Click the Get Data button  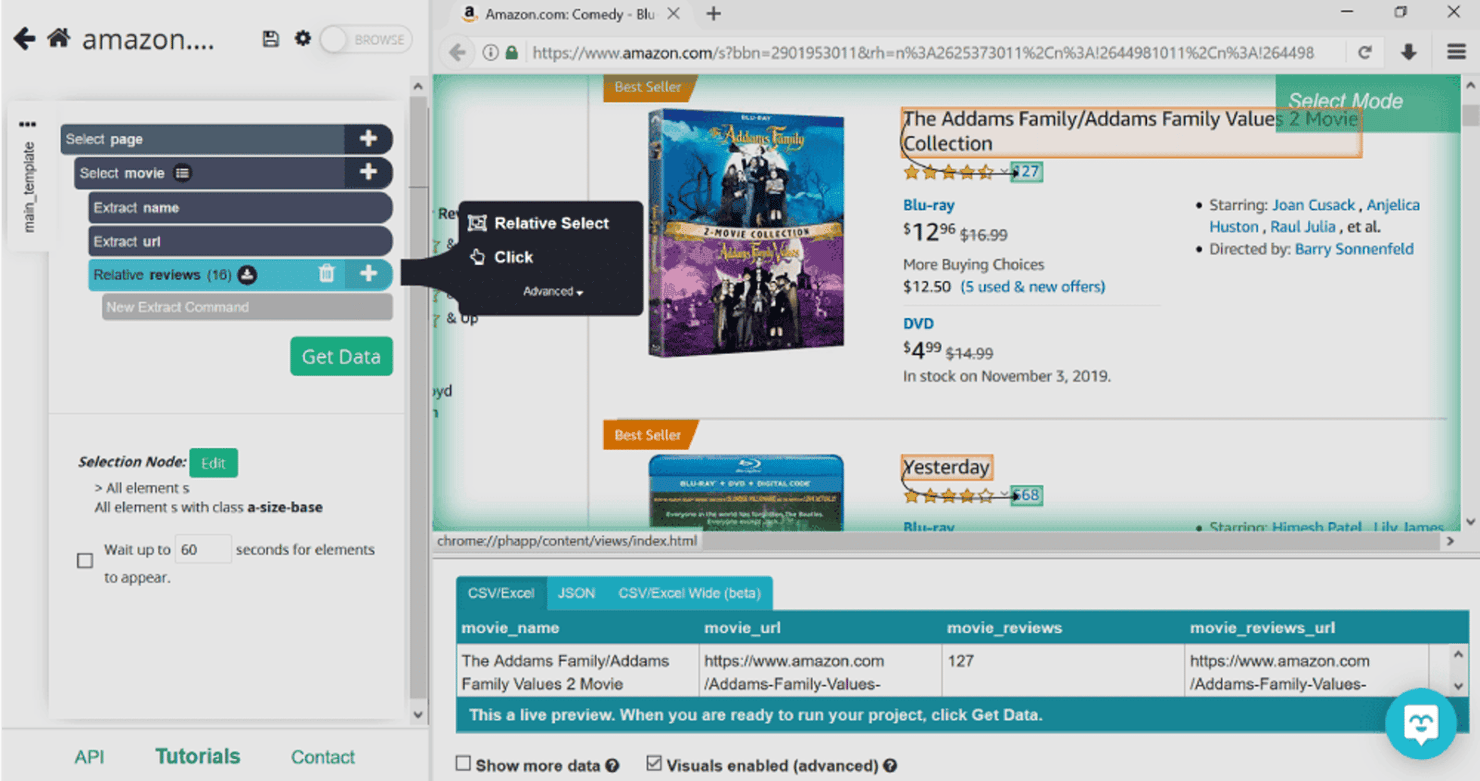click(341, 356)
